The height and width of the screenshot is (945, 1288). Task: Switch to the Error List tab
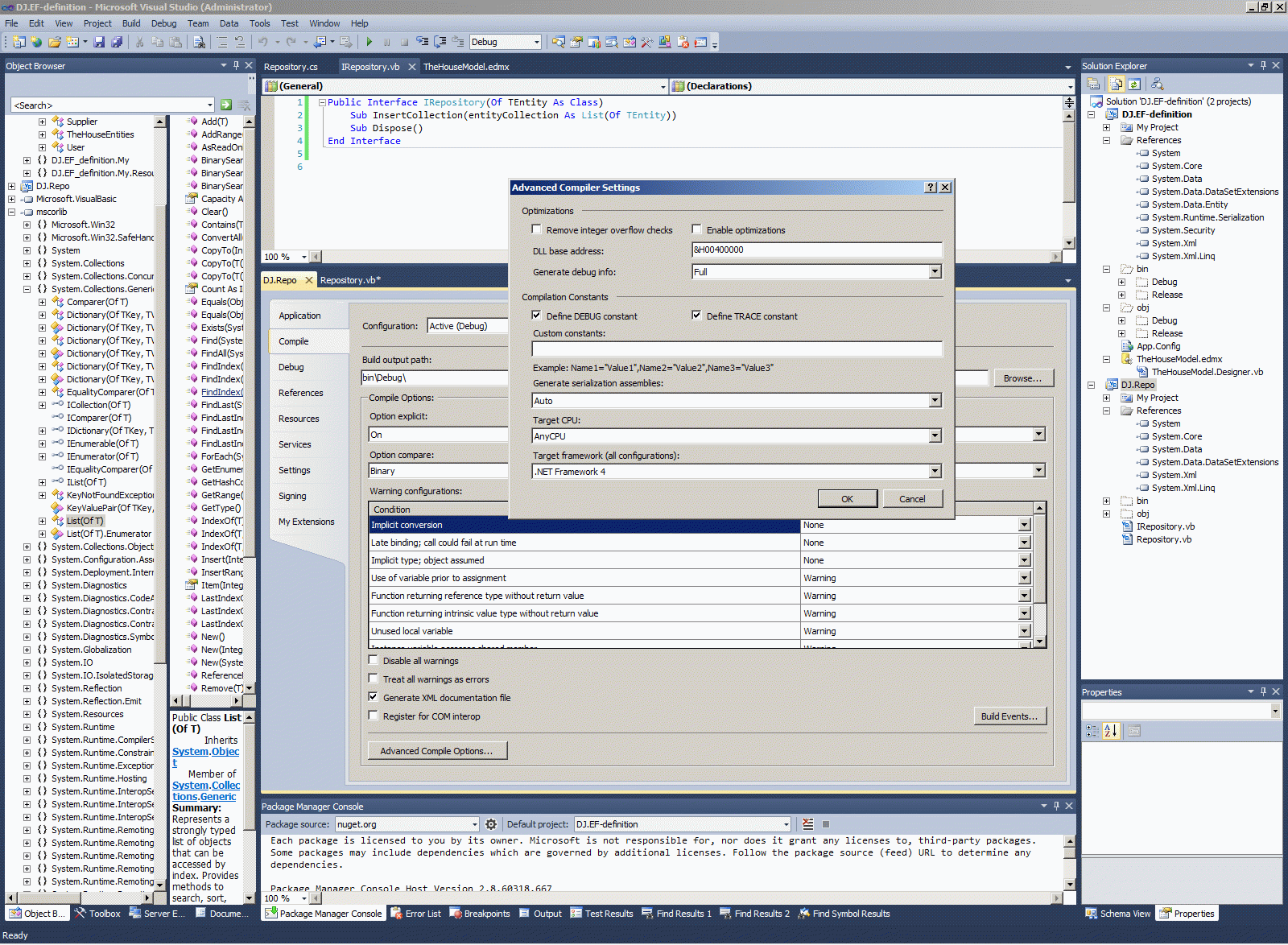415,914
